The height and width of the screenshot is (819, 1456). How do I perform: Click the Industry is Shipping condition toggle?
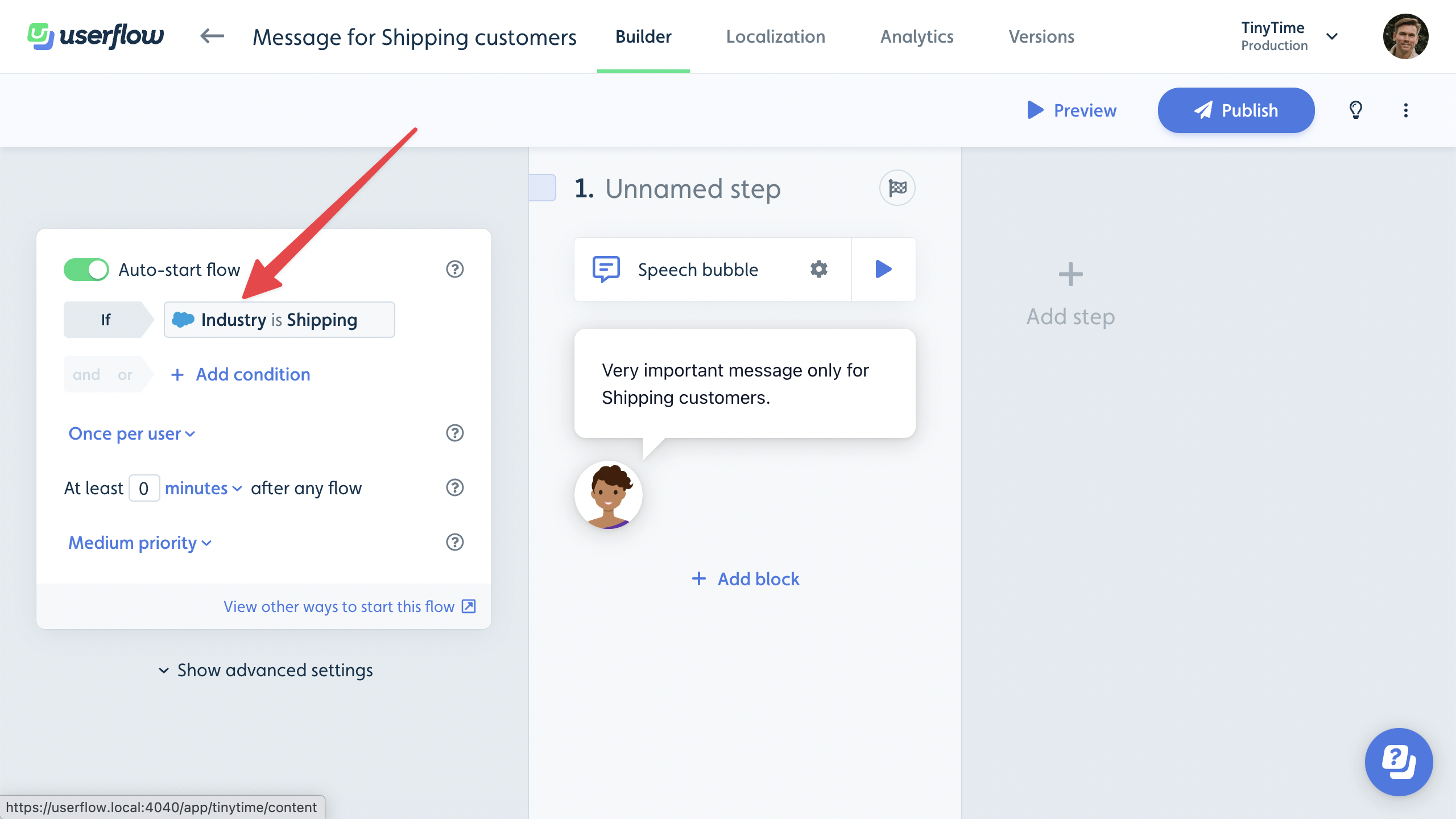279,319
